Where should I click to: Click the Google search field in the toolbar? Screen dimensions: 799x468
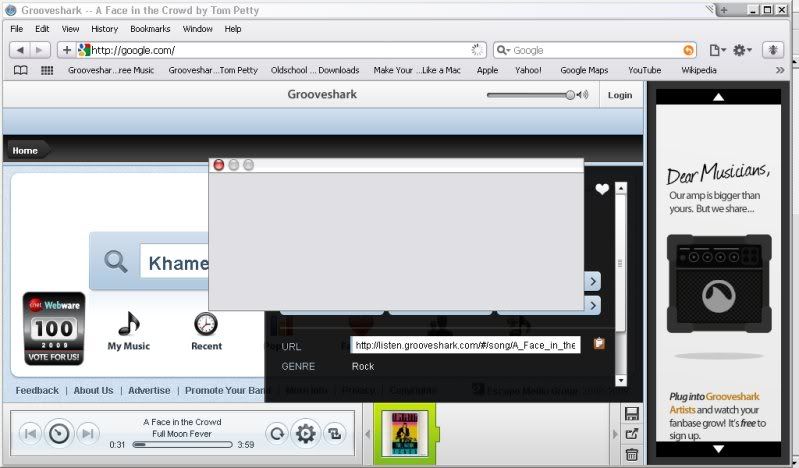(596, 50)
